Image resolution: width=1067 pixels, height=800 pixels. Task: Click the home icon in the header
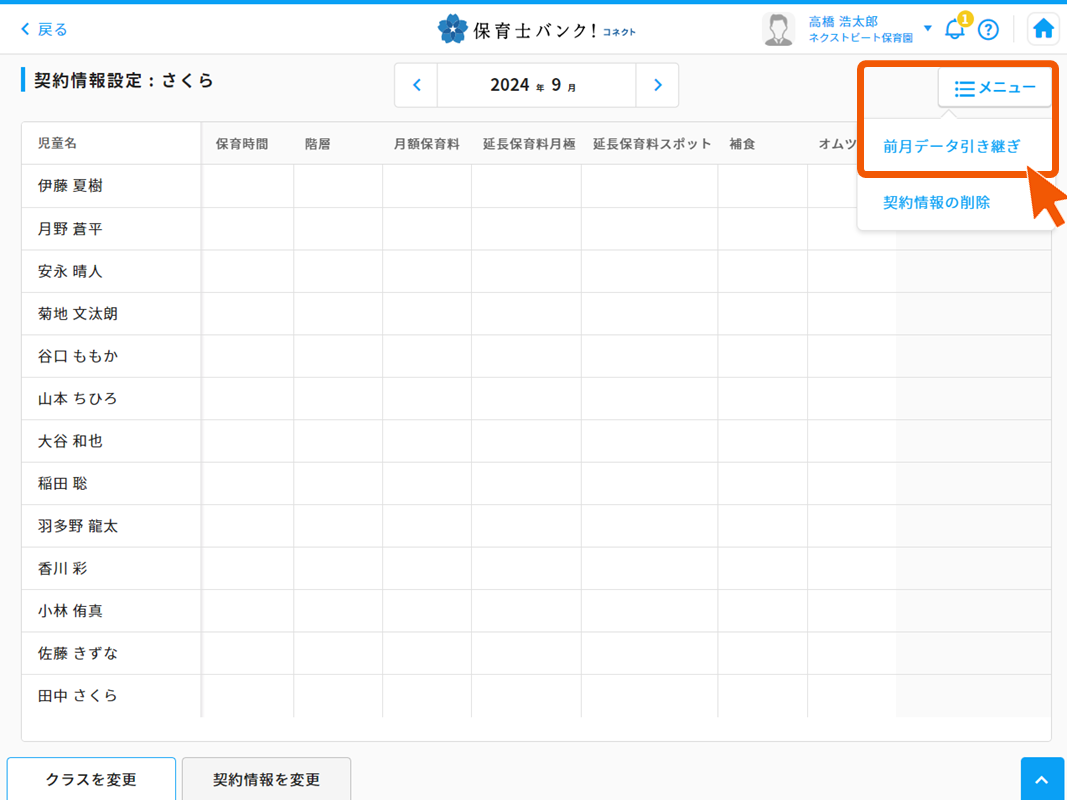(x=1042, y=28)
